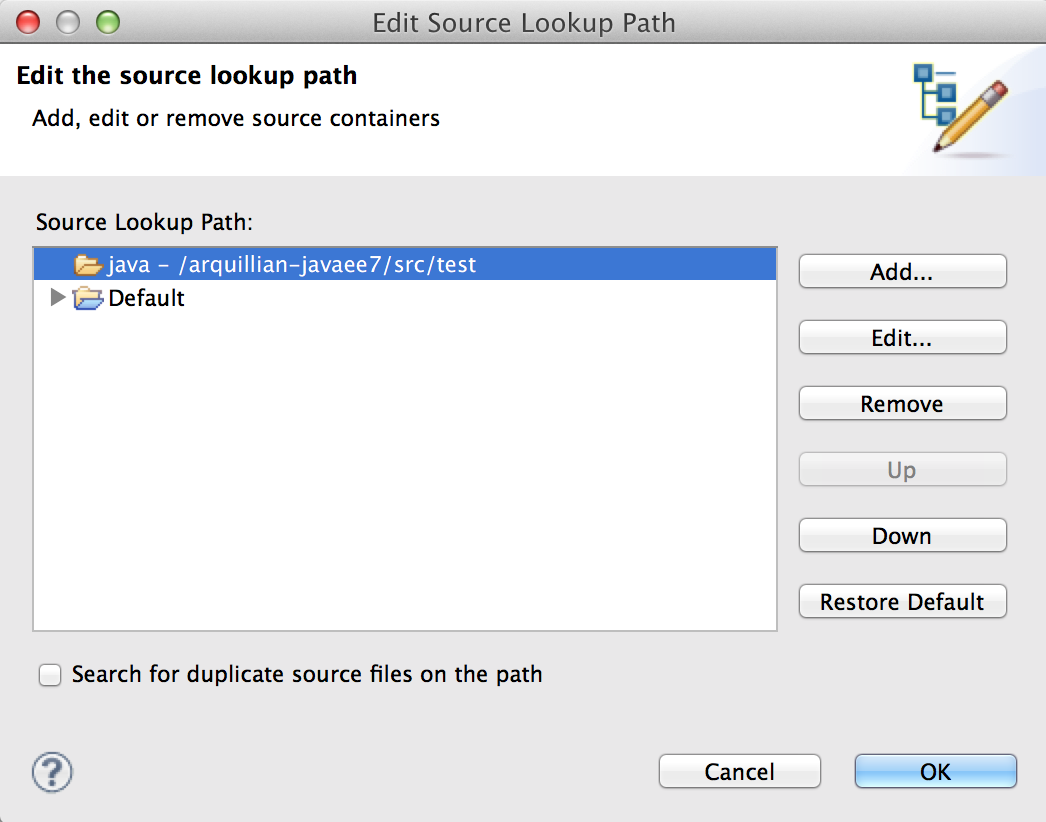Enable search for duplicate source files

[x=49, y=675]
